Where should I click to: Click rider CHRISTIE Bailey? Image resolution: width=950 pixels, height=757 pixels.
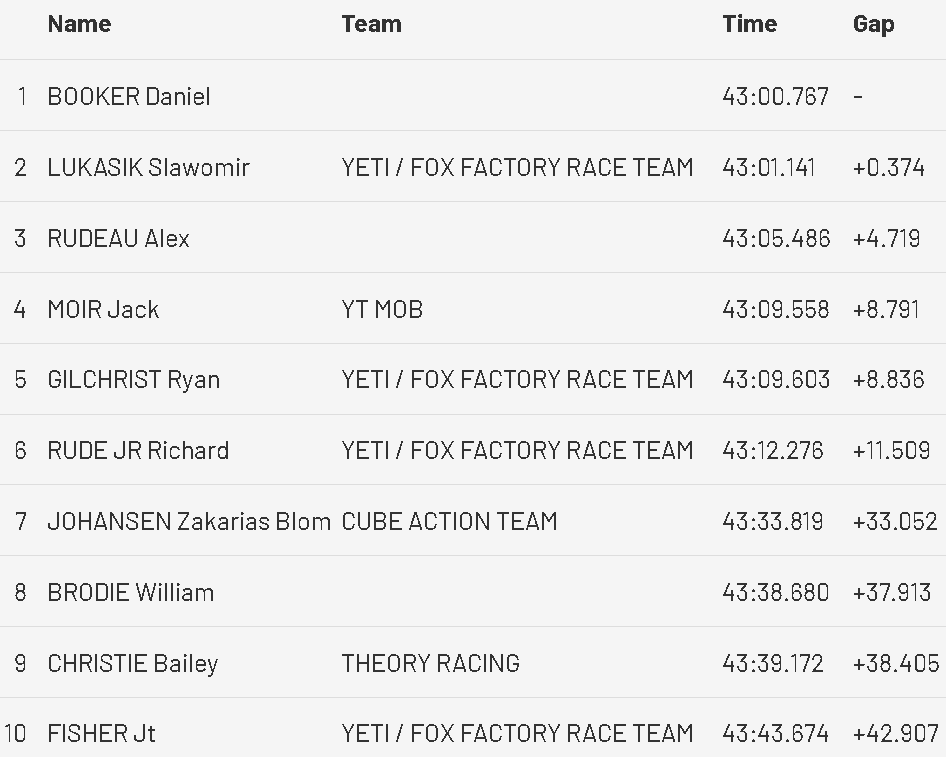pyautogui.click(x=132, y=663)
